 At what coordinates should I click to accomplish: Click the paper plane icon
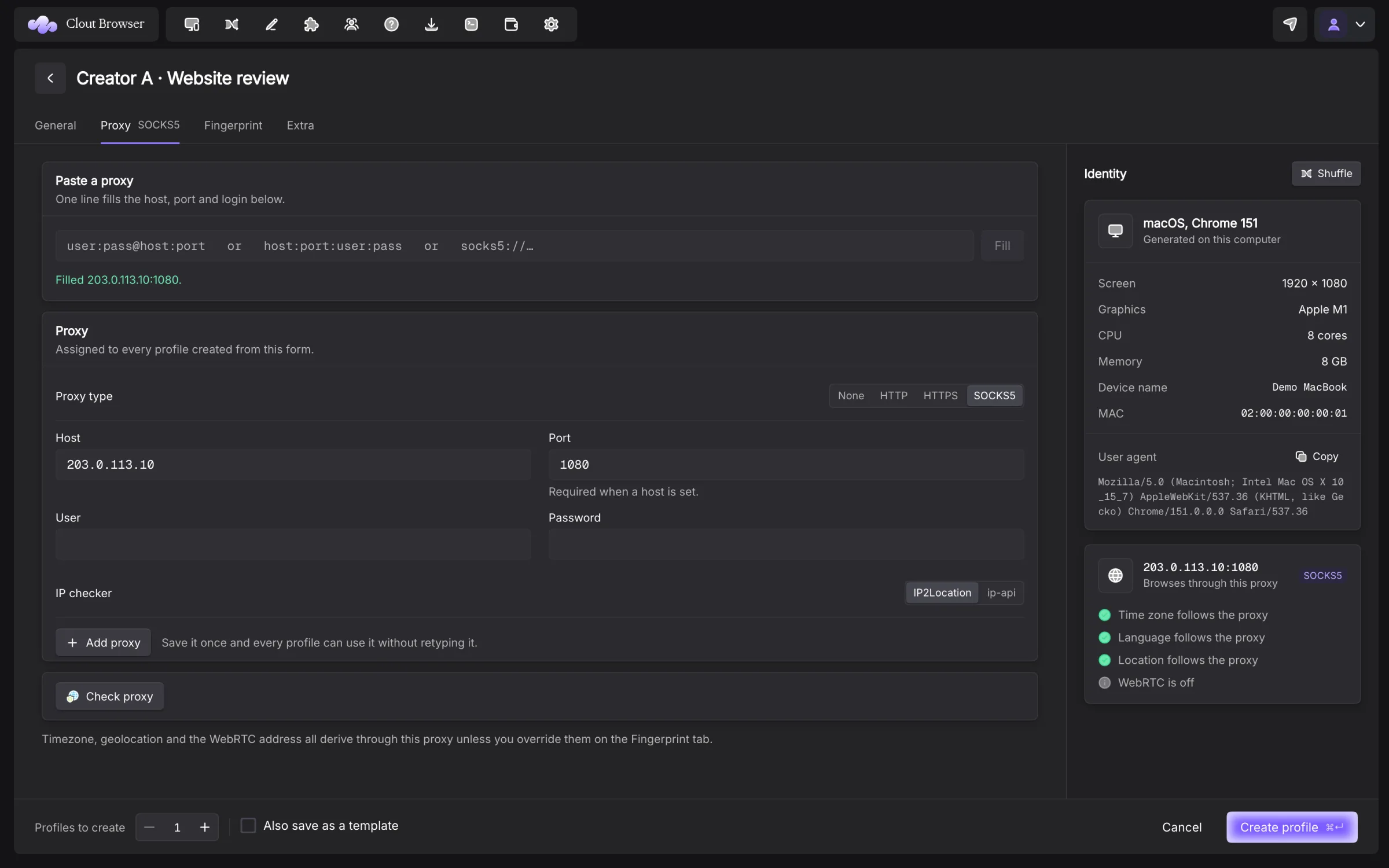click(x=1289, y=24)
